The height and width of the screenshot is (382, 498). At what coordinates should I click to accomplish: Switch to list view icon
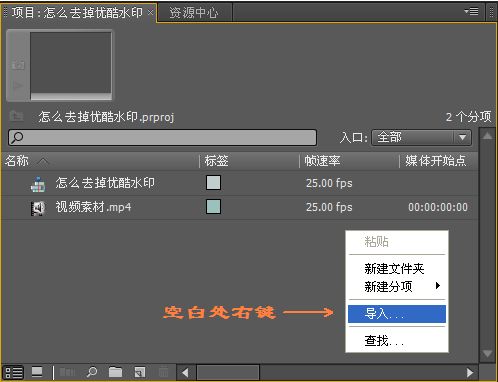point(14,372)
